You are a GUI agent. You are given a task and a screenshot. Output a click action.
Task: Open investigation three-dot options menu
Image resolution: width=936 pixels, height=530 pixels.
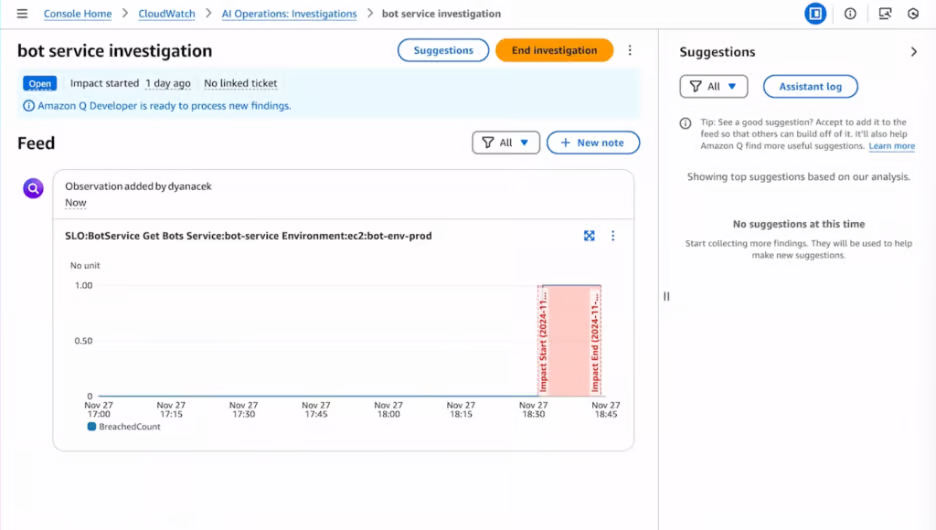pos(630,51)
